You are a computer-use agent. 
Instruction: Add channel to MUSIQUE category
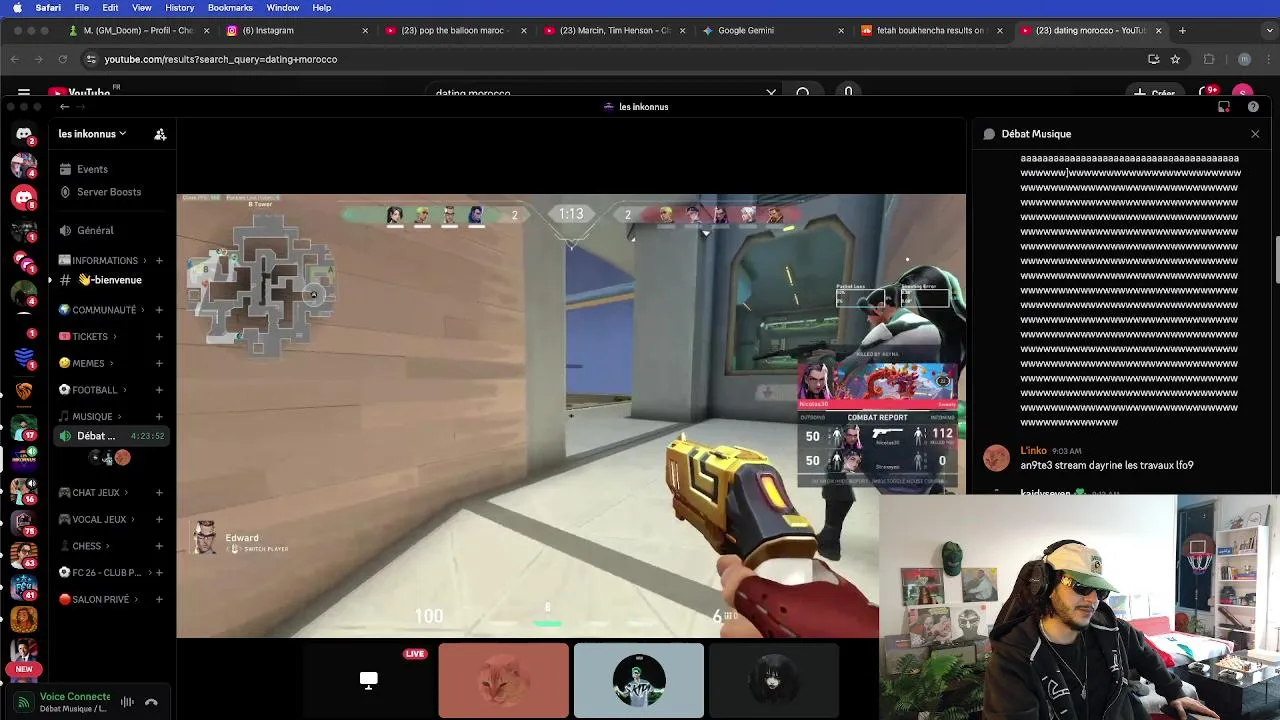[159, 417]
